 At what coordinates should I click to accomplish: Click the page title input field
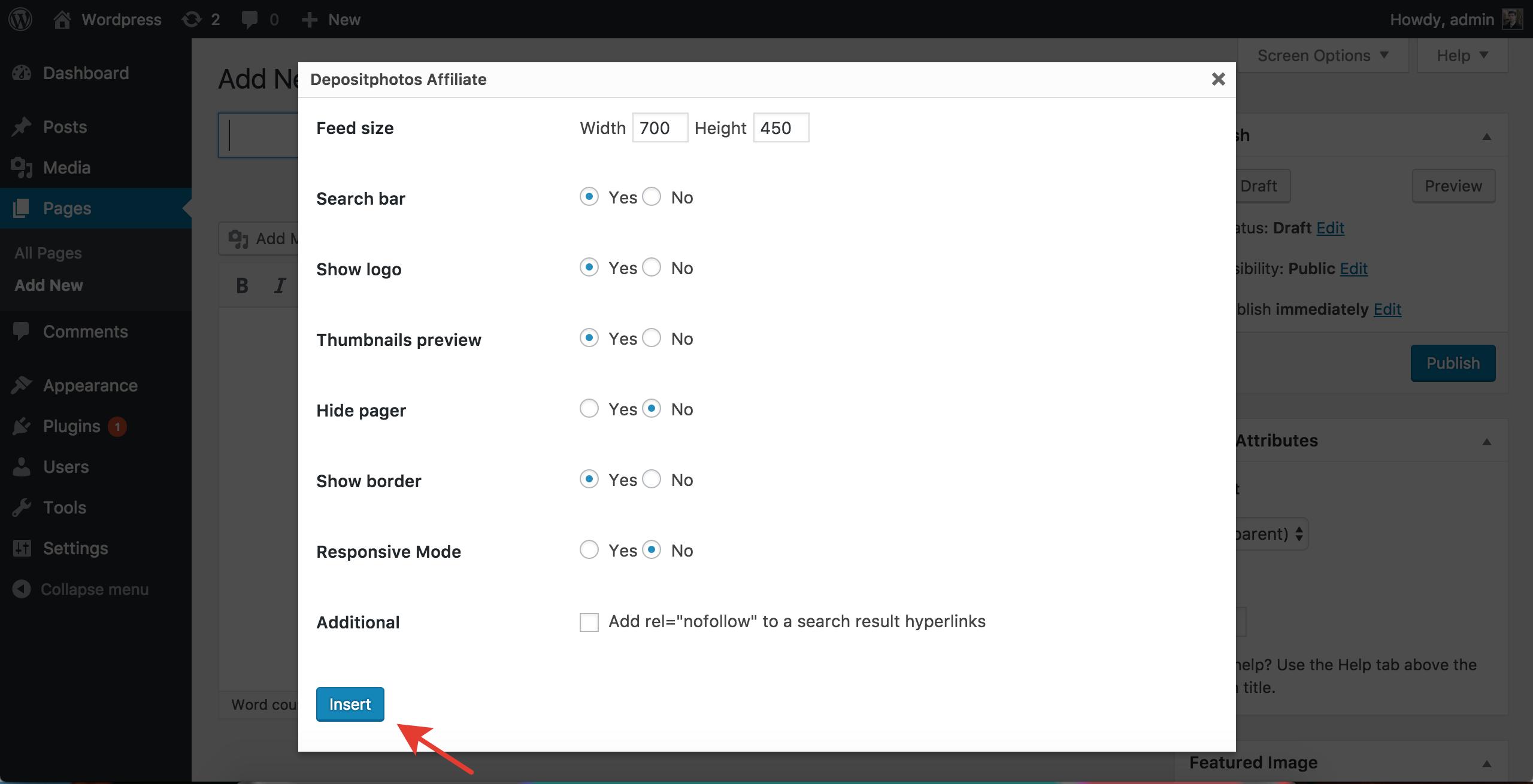259,135
